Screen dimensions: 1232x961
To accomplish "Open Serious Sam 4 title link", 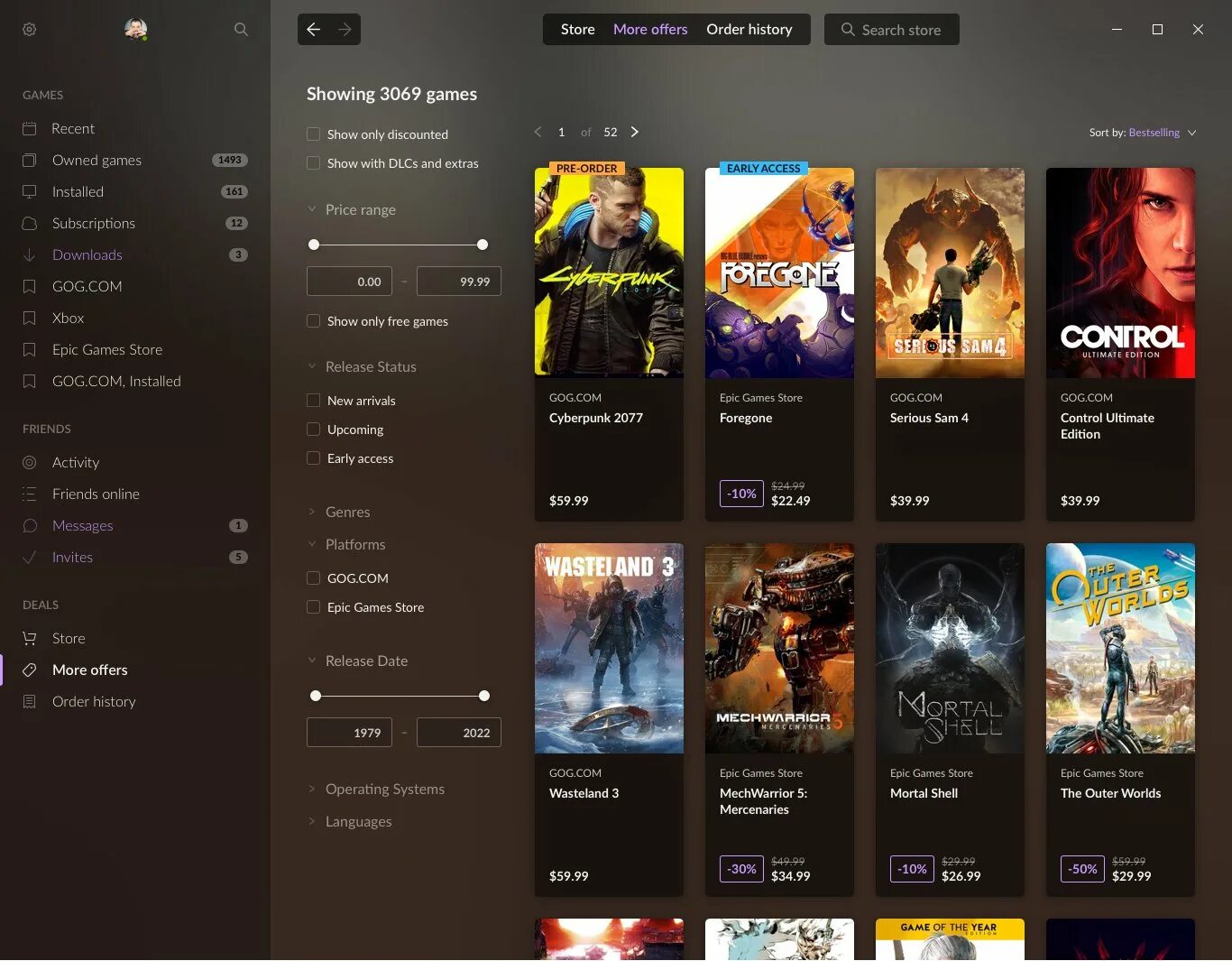I will click(x=929, y=418).
